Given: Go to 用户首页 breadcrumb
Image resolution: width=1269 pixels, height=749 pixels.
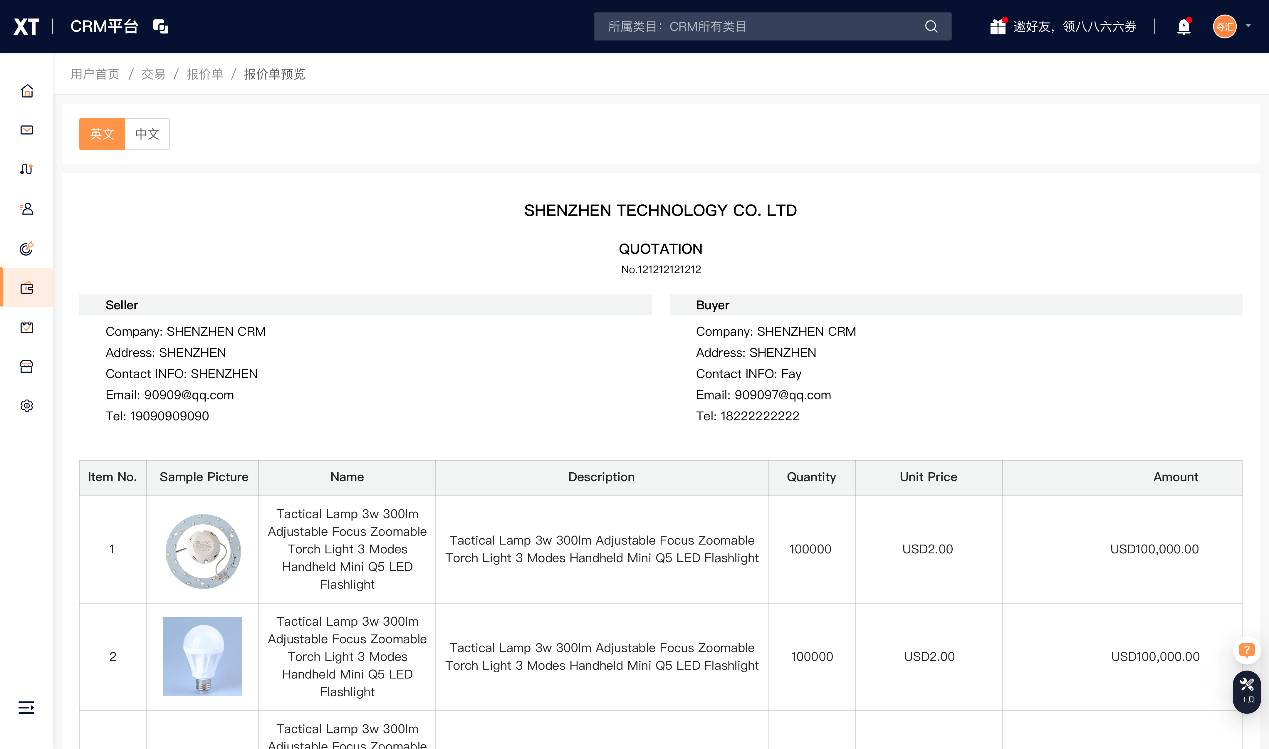Looking at the screenshot, I should pos(95,74).
